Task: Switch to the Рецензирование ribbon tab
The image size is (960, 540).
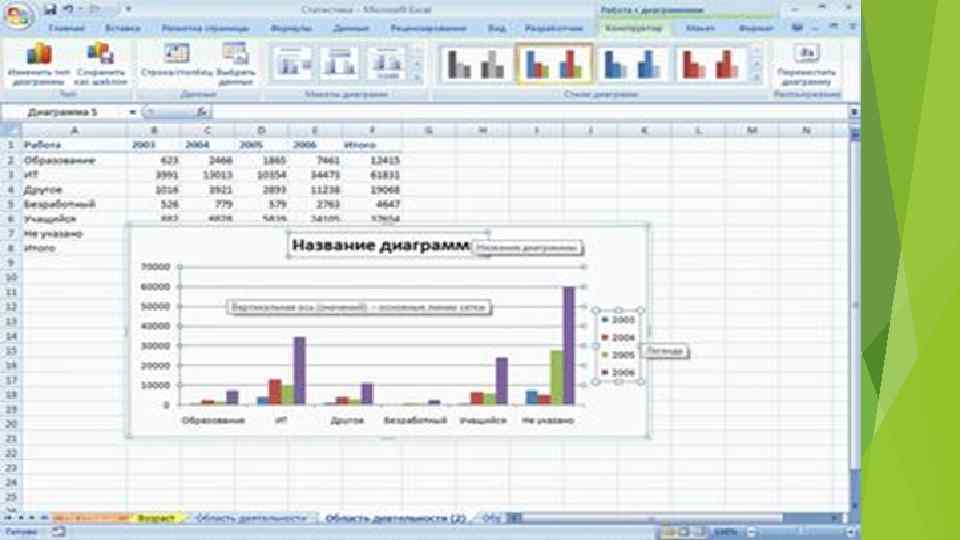Action: pyautogui.click(x=429, y=28)
